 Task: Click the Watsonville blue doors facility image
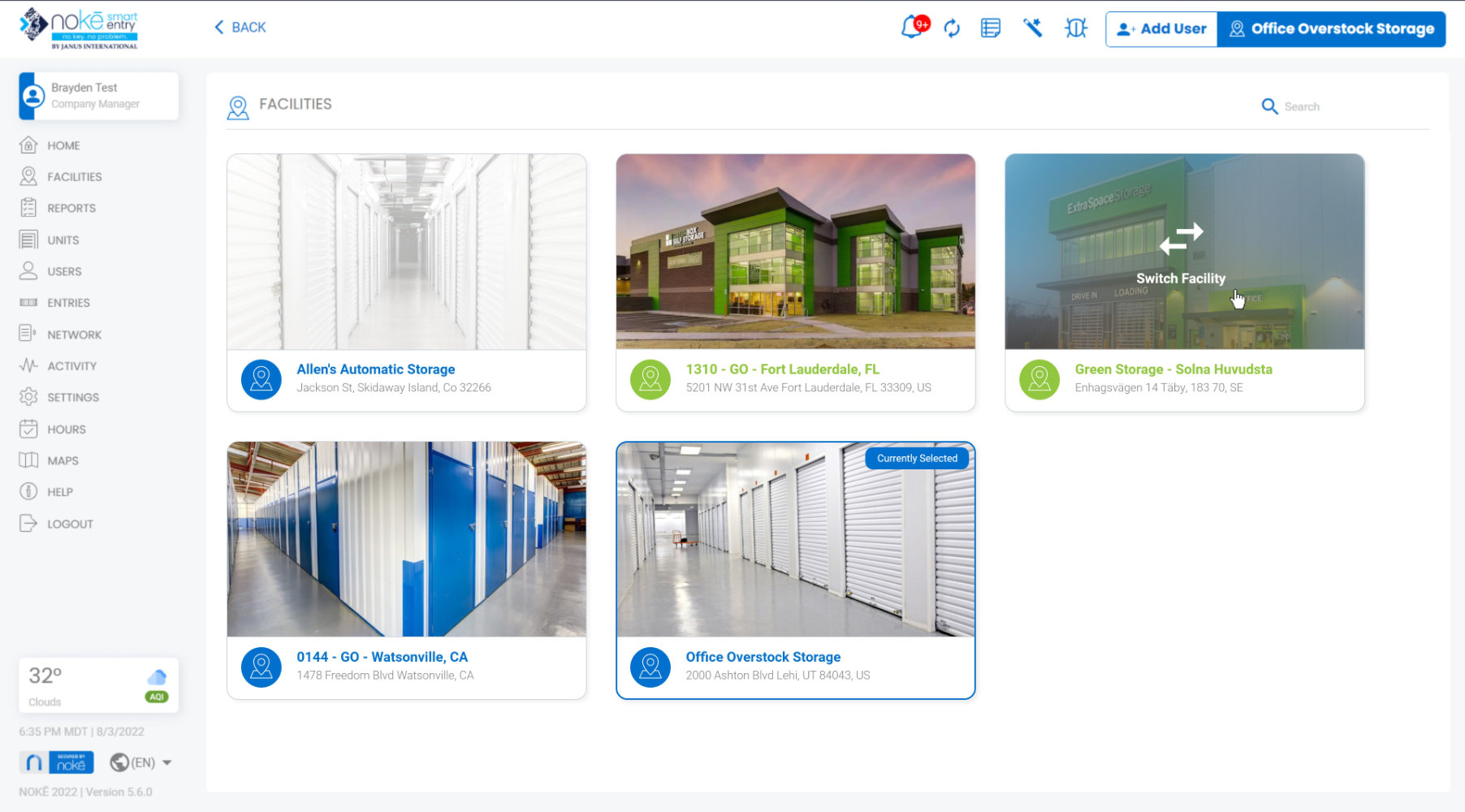[x=406, y=539]
